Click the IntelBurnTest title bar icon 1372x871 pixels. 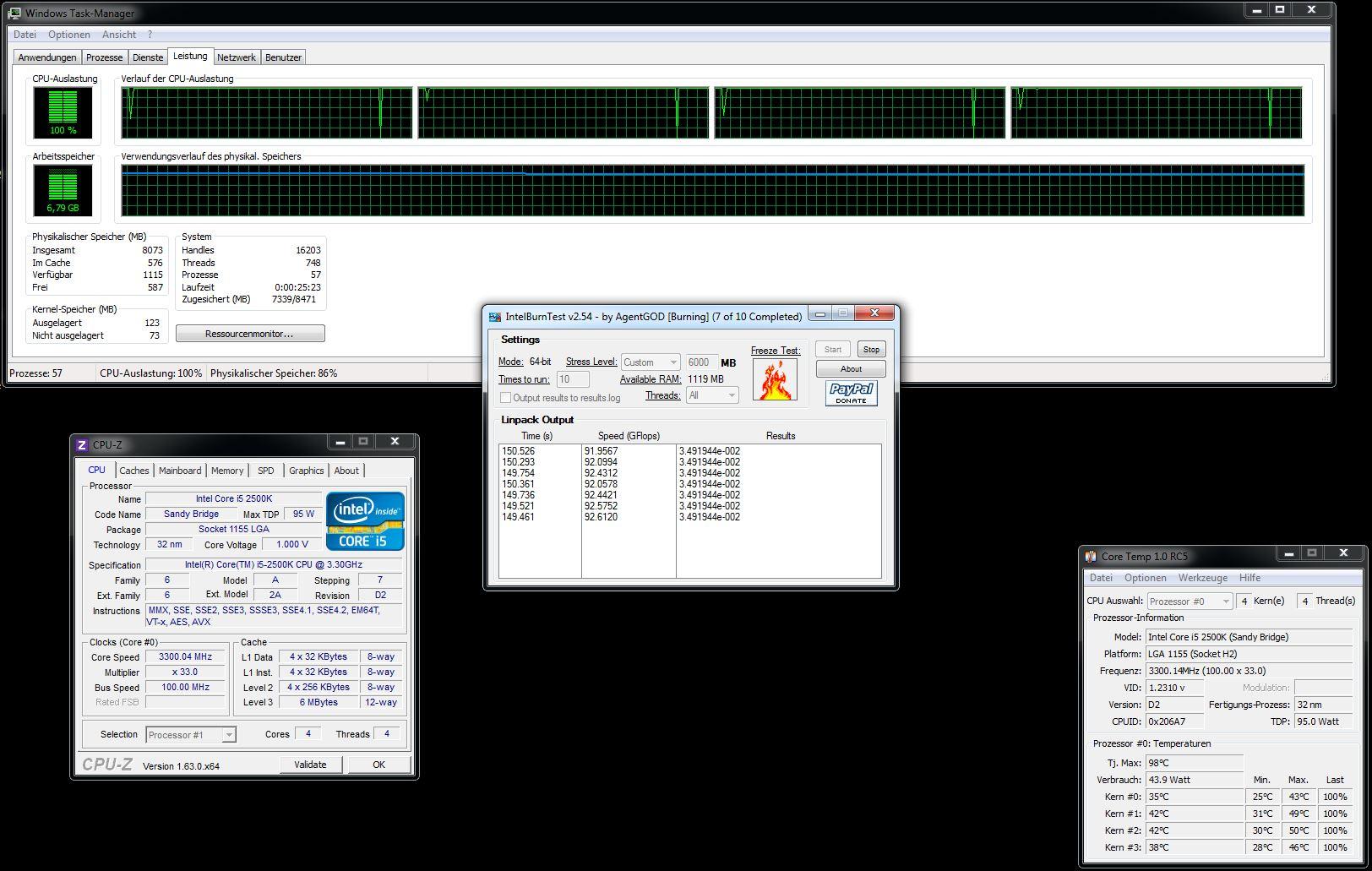coord(495,317)
